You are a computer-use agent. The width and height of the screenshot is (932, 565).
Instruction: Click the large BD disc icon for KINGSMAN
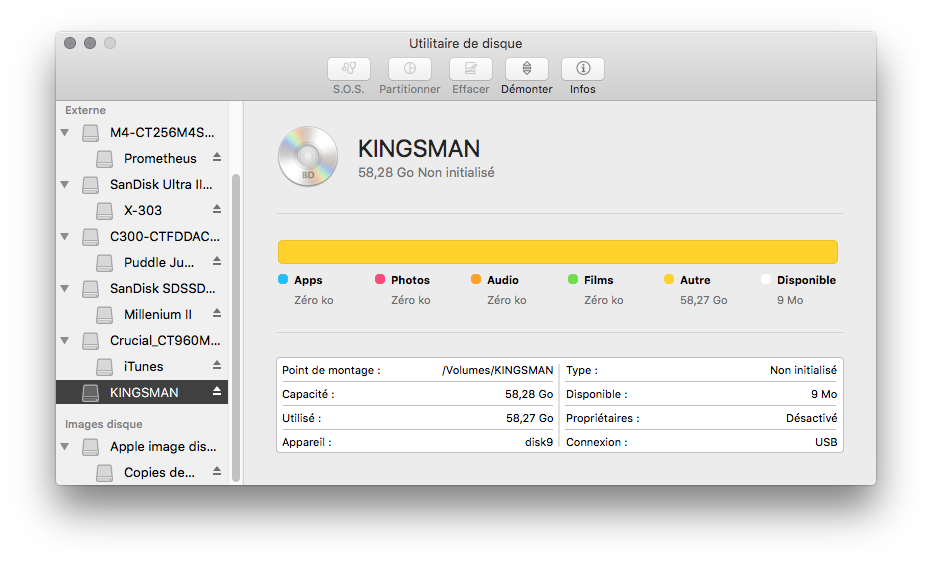click(308, 156)
